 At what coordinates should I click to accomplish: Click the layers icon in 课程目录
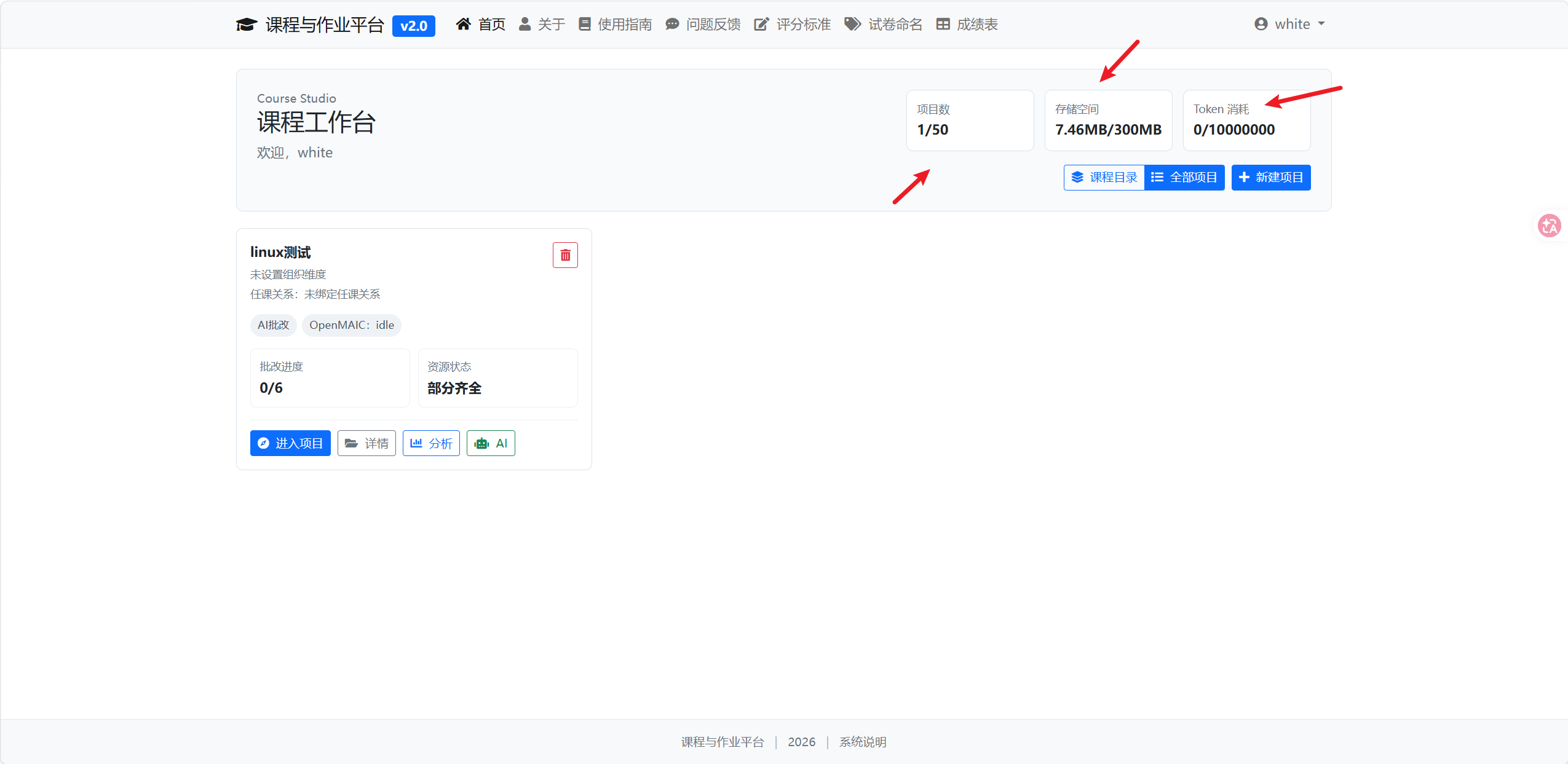point(1077,178)
